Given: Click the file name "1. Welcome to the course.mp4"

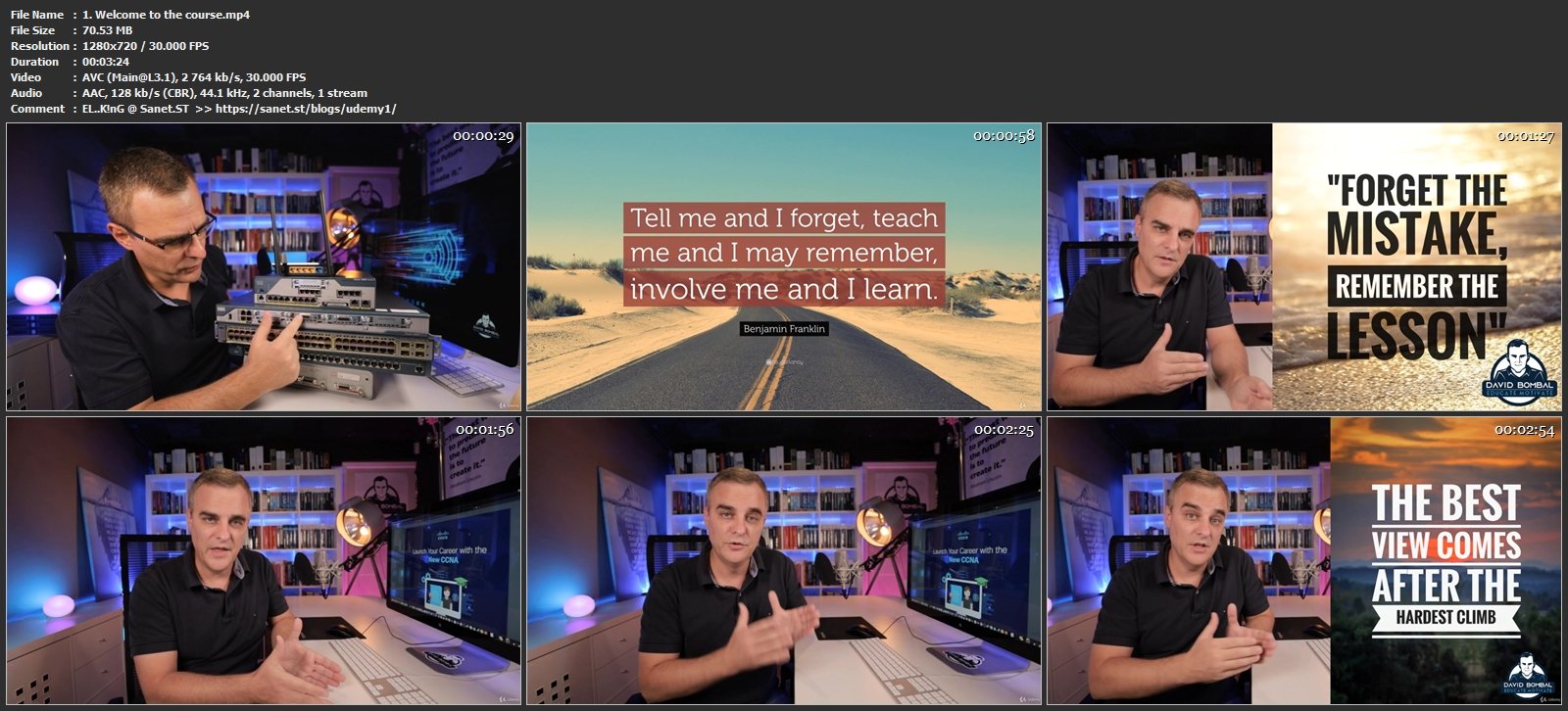Looking at the screenshot, I should pyautogui.click(x=166, y=15).
